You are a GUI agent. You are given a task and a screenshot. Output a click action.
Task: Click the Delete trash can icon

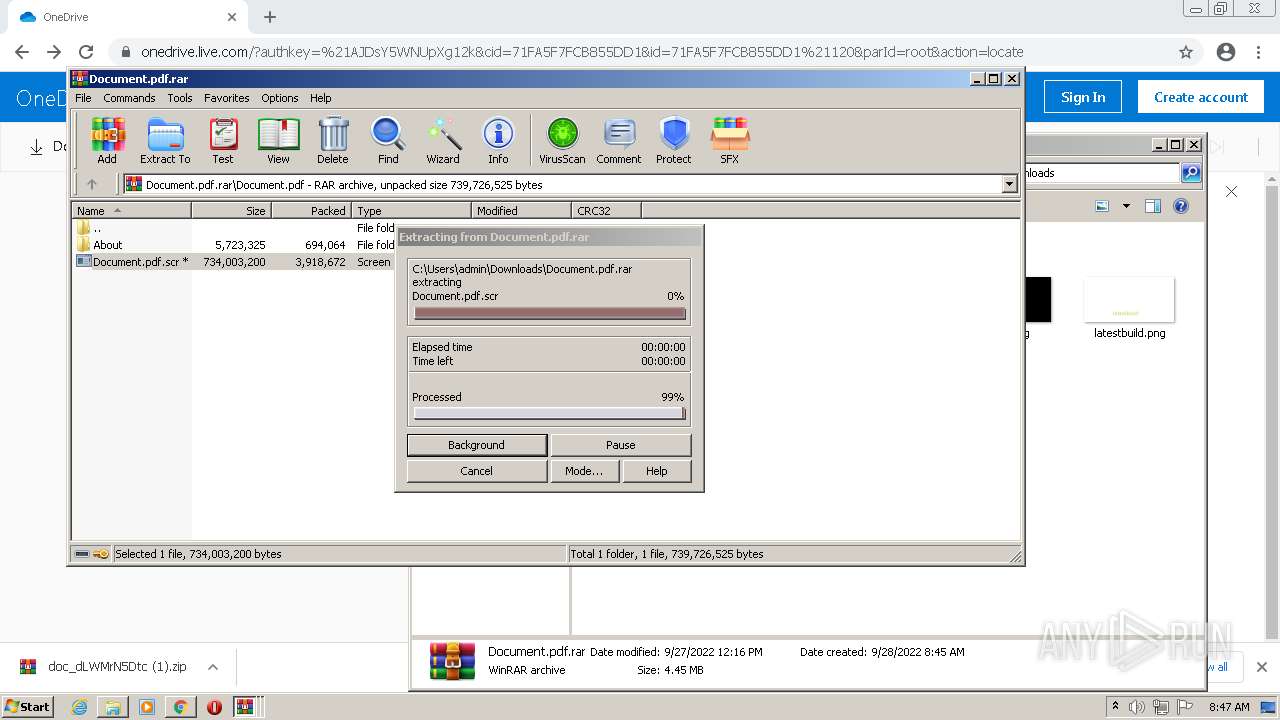[333, 140]
